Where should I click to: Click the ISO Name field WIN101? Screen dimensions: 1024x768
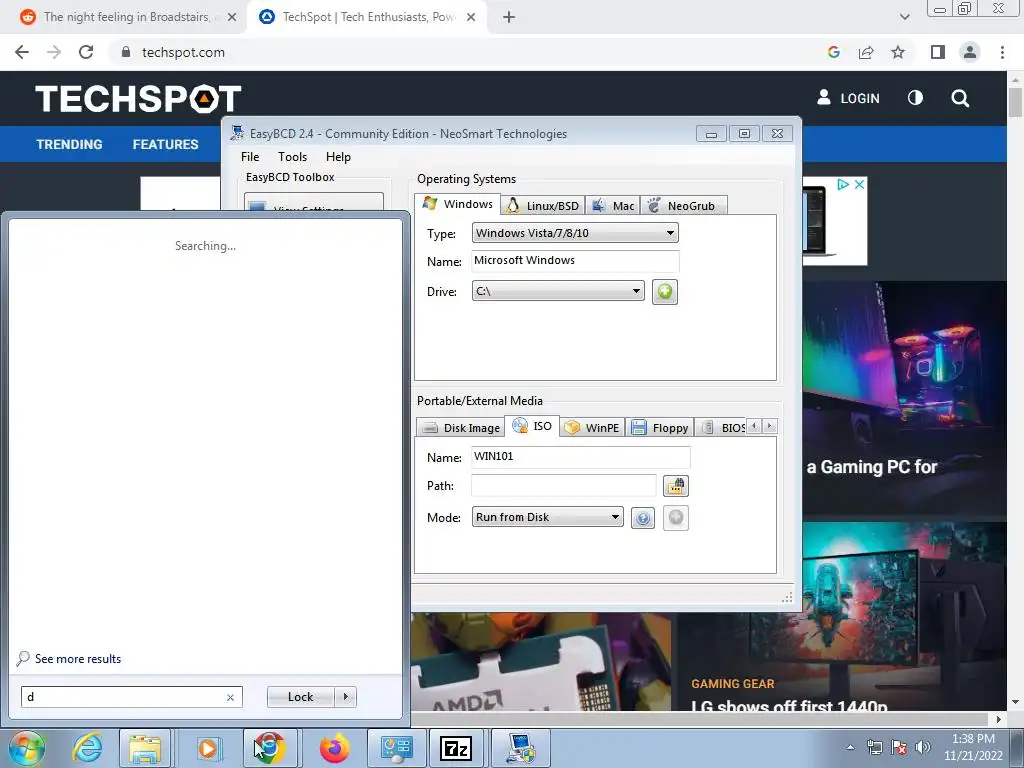[x=581, y=456]
